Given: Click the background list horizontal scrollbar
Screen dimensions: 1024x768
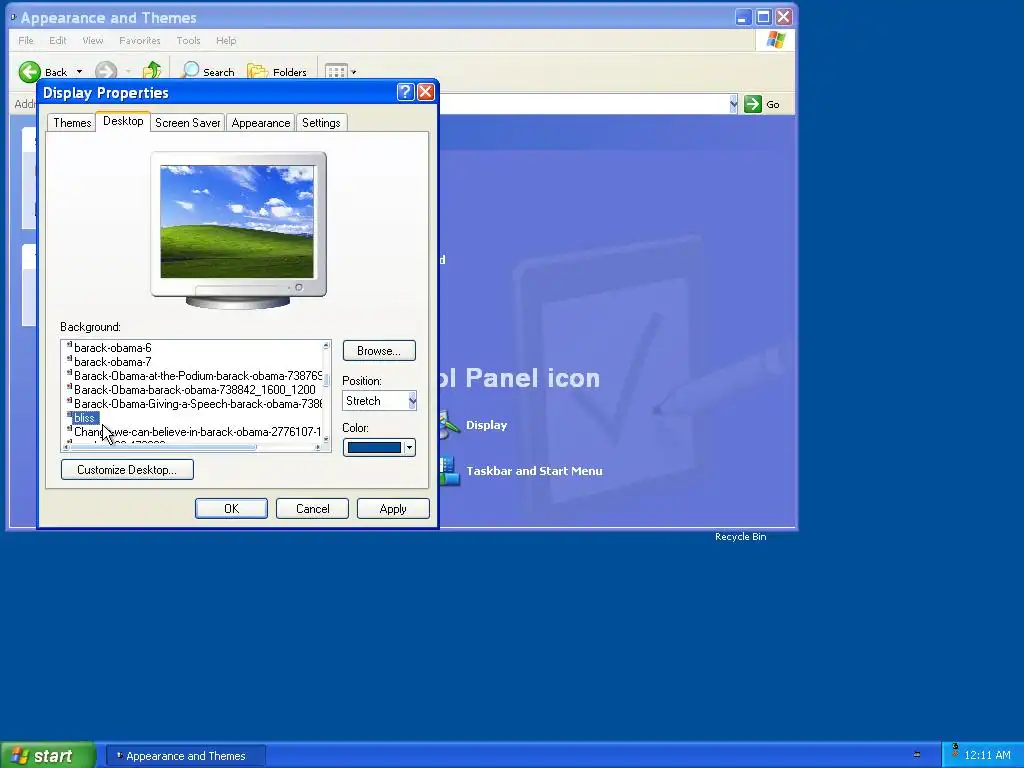Looking at the screenshot, I should point(163,447).
